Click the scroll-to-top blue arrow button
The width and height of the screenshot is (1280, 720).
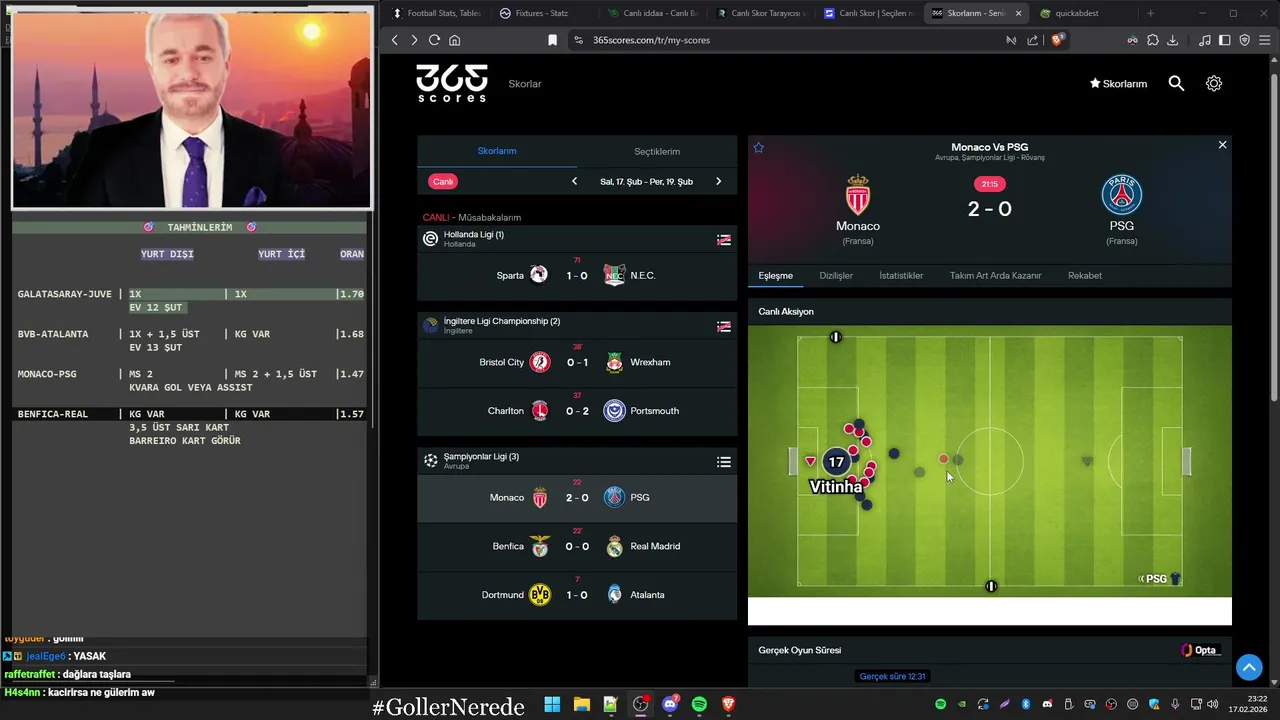1249,667
